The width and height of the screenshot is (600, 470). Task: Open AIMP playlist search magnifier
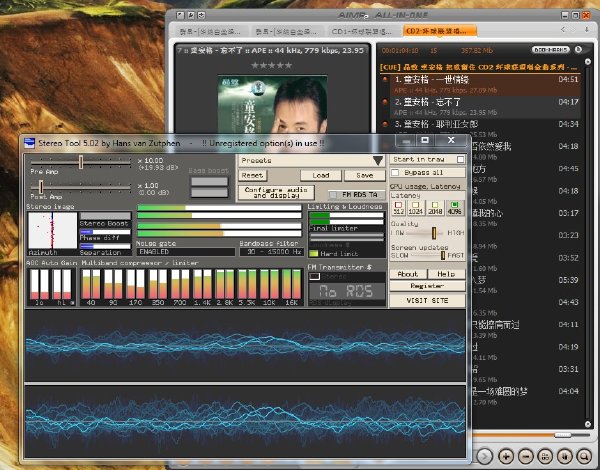[584, 456]
